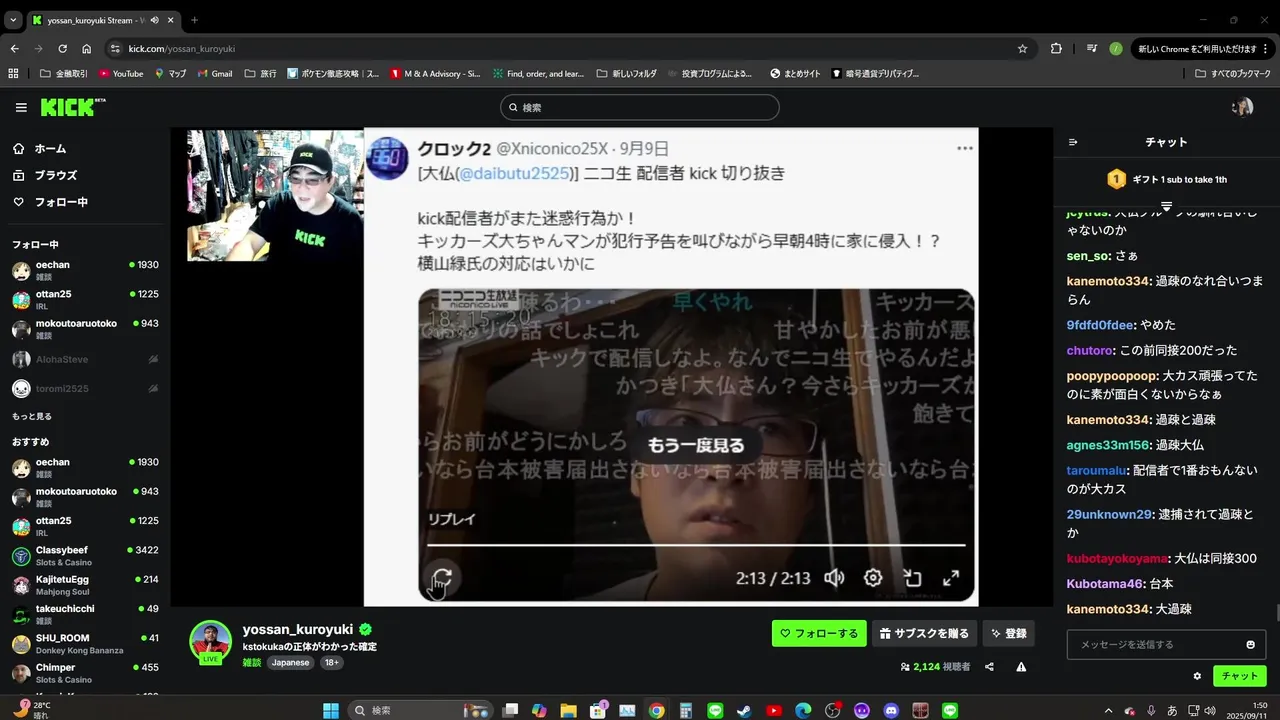Go back in Chrome

[14, 48]
